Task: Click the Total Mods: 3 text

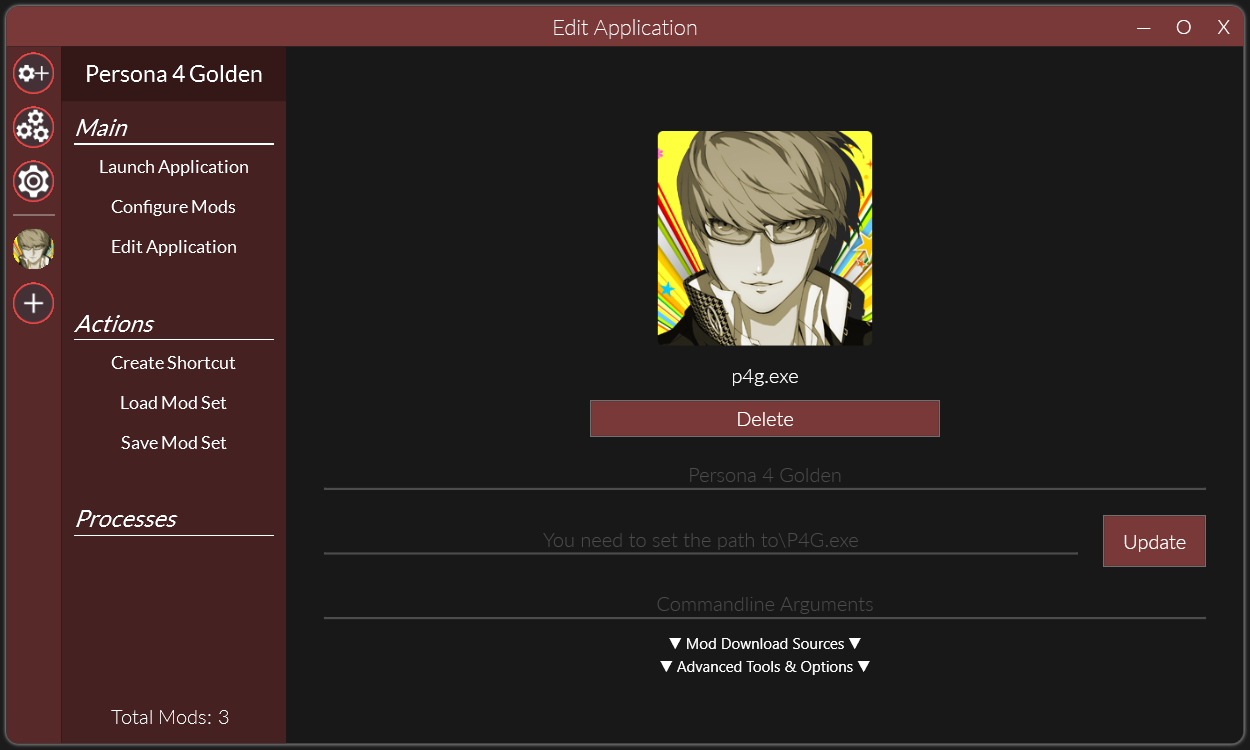Action: coord(170,717)
